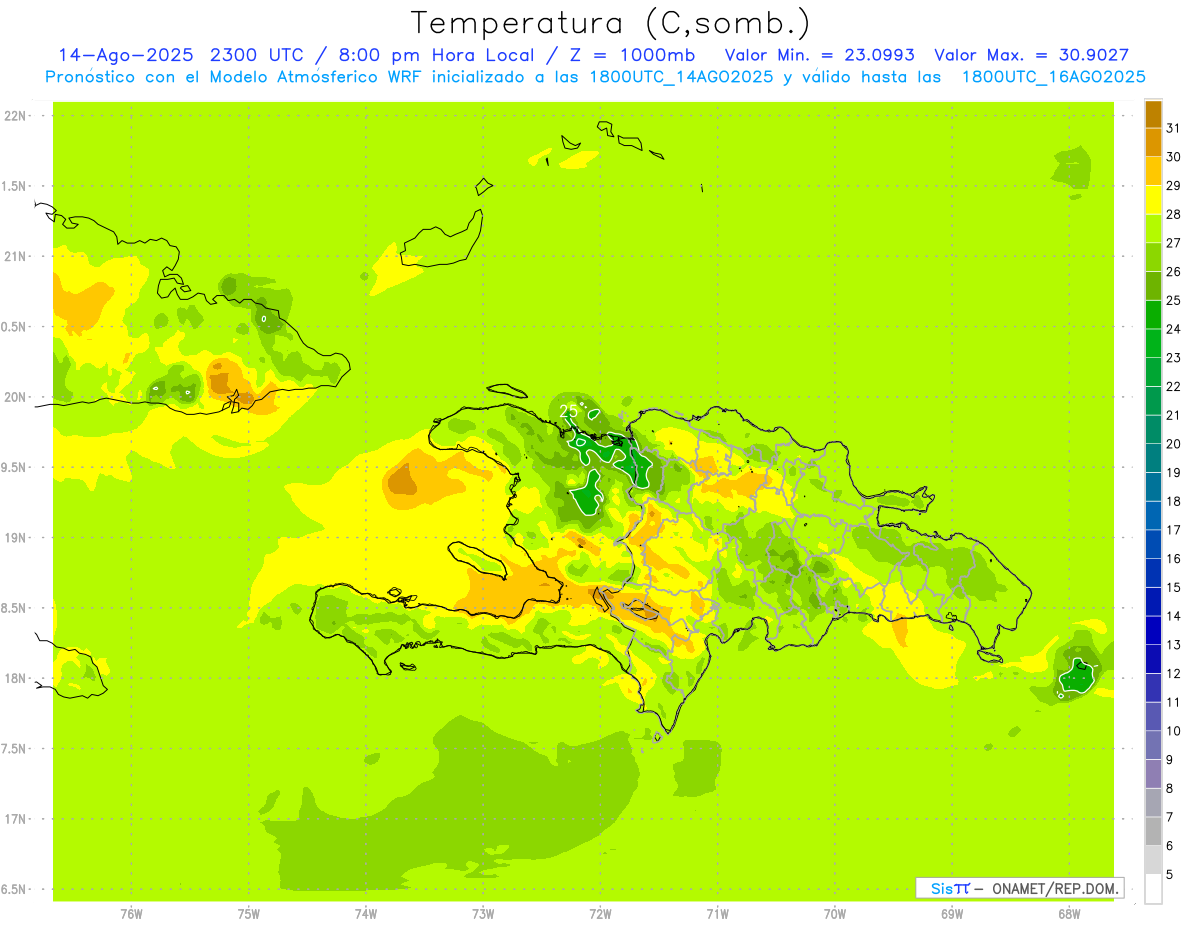
Task: Click the '73W' longitude axis label
Action: (483, 914)
